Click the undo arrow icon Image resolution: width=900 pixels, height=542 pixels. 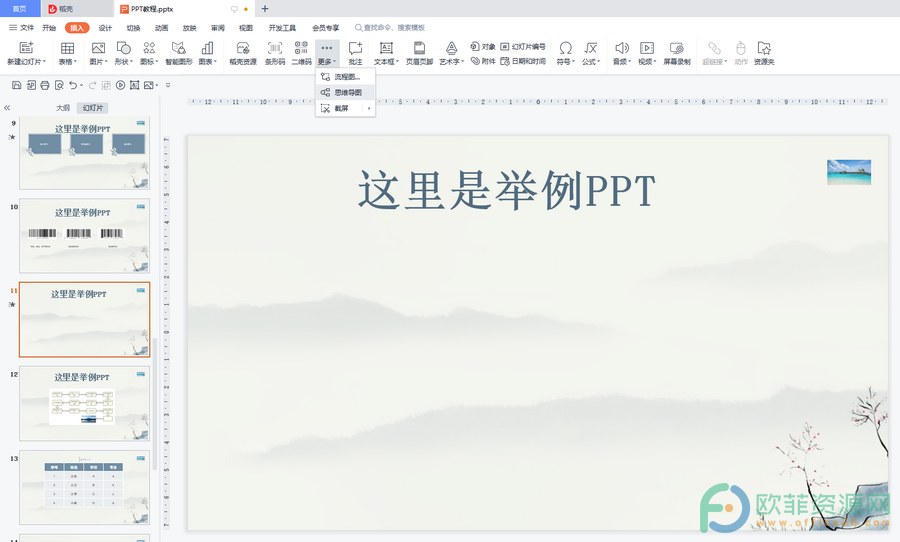pos(73,85)
